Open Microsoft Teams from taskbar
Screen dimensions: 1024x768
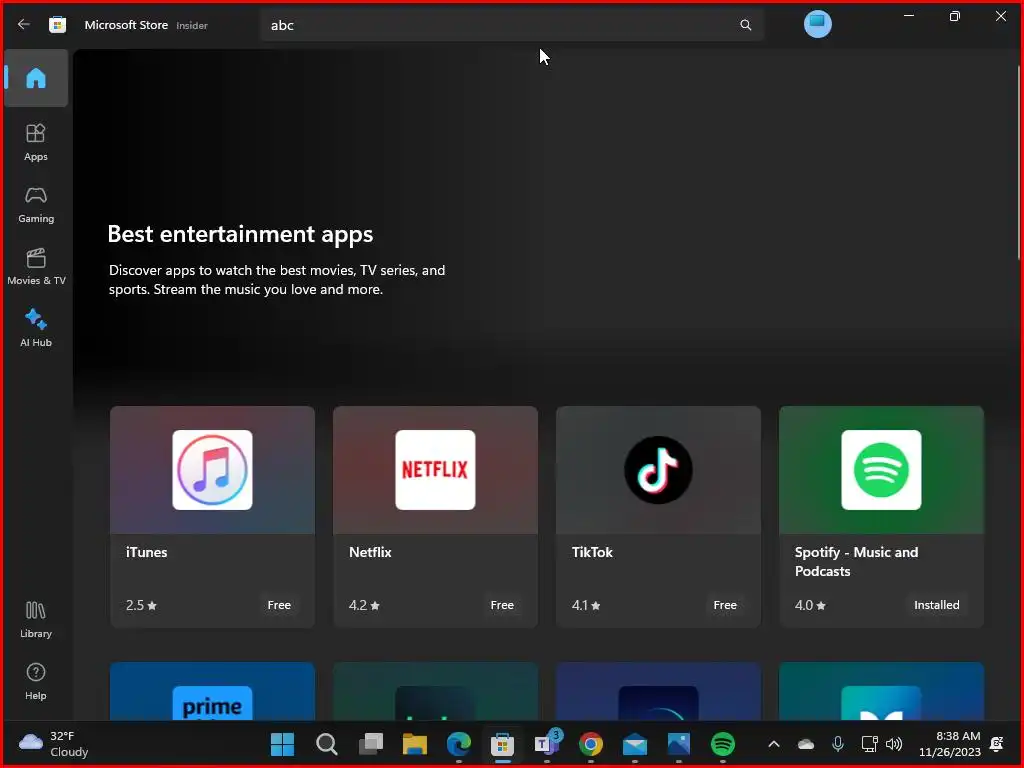(x=547, y=744)
